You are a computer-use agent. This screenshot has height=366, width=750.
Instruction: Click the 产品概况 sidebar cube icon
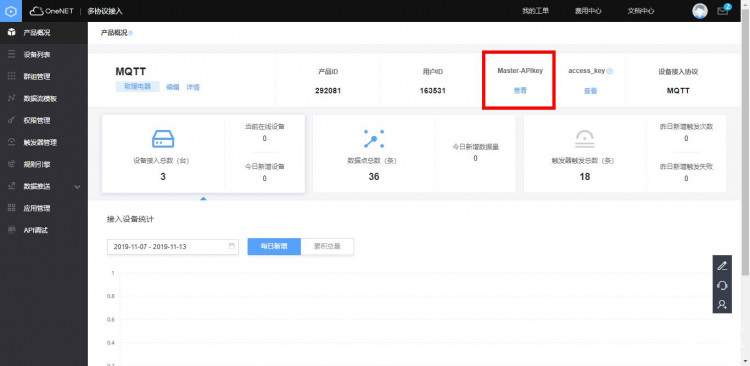[x=11, y=33]
